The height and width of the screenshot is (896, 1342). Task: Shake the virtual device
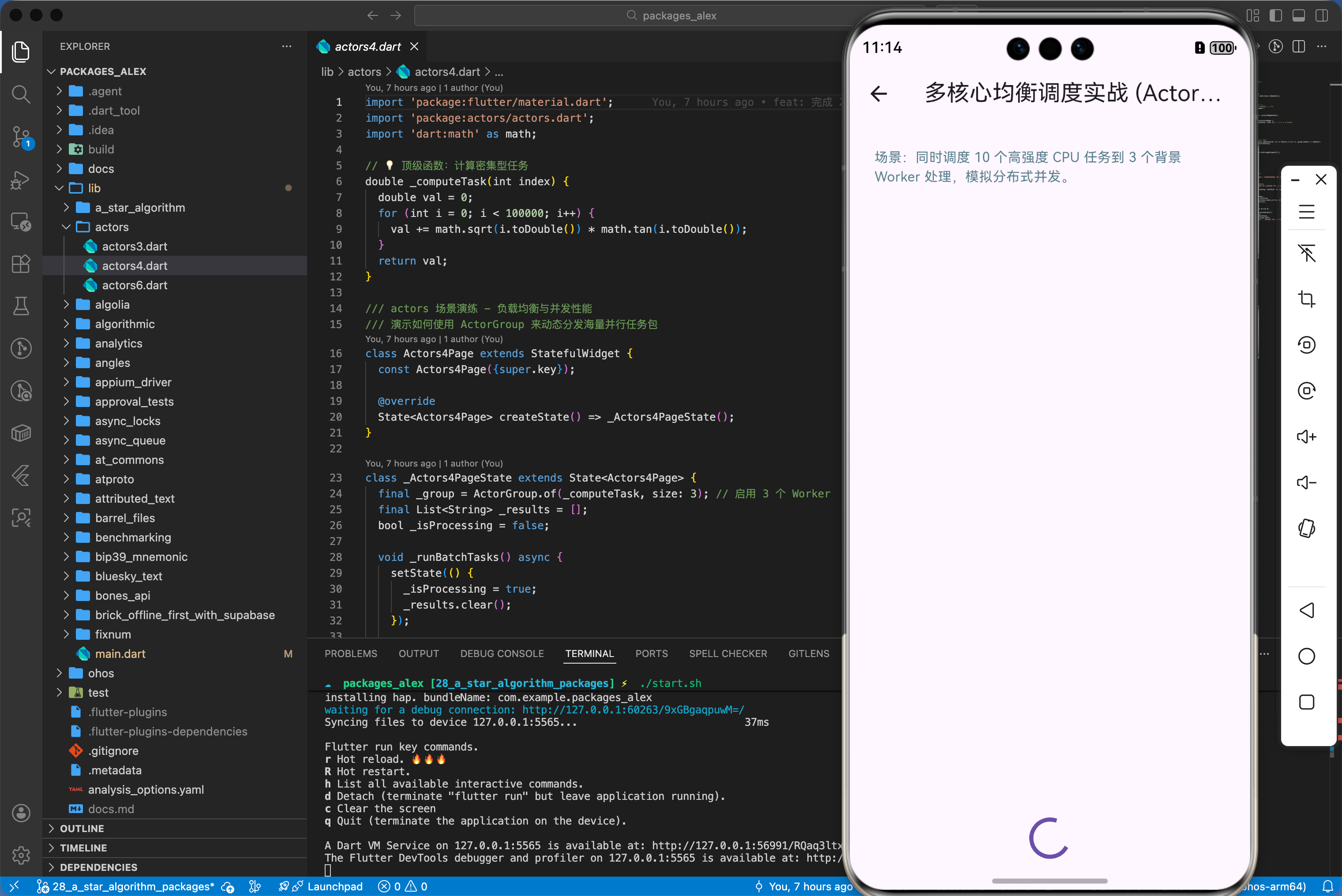pos(1307,528)
